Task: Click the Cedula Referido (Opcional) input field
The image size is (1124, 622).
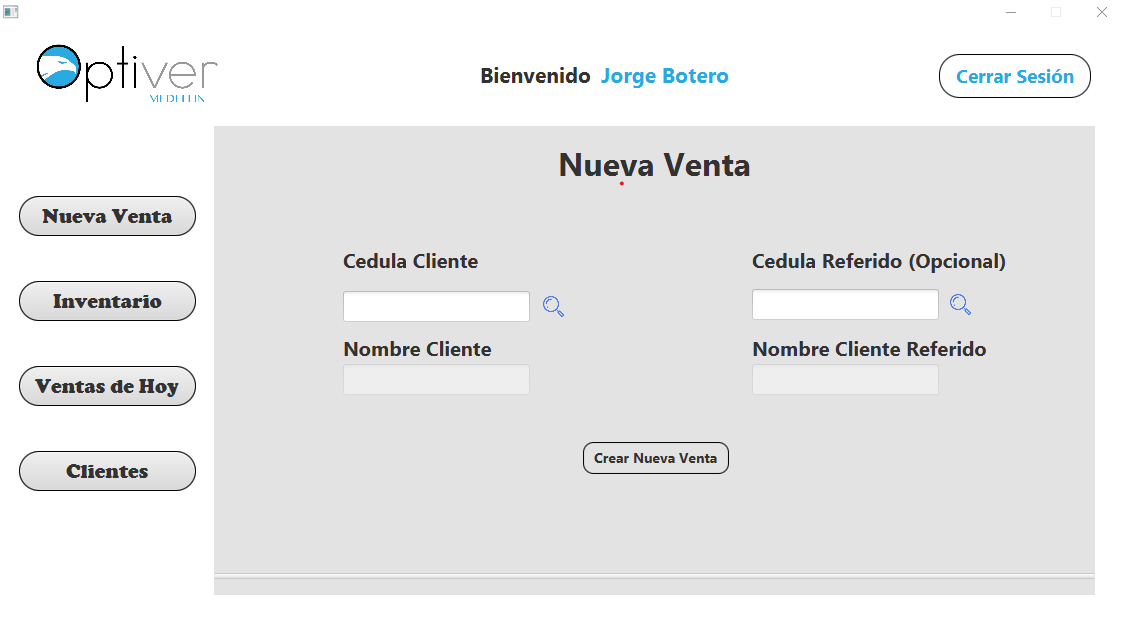Action: (x=844, y=304)
